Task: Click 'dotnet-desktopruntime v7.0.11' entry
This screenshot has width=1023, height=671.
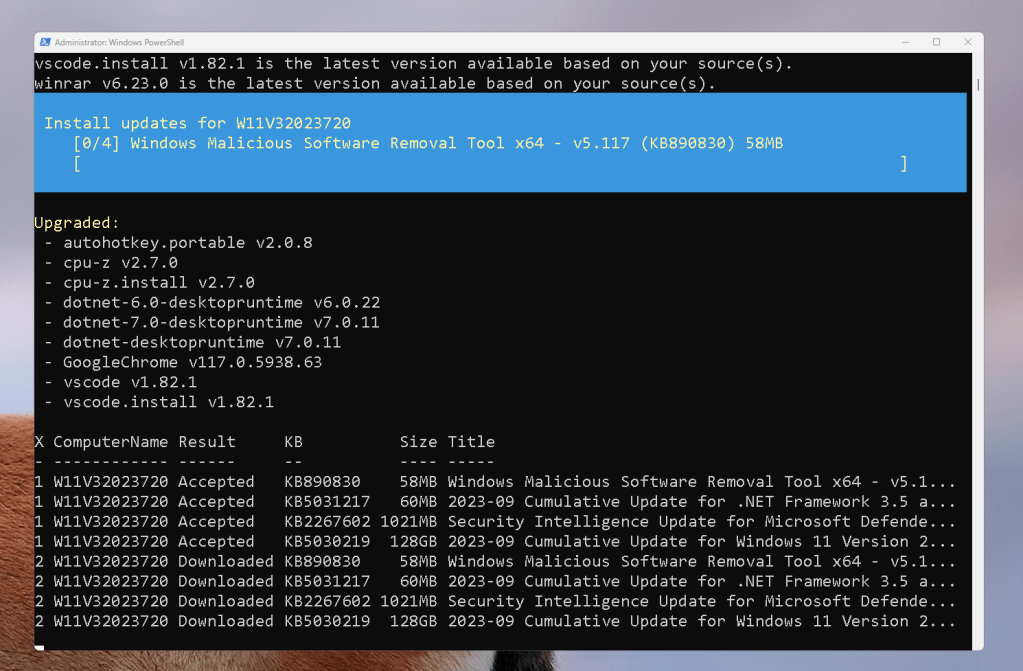Action: [x=202, y=343]
